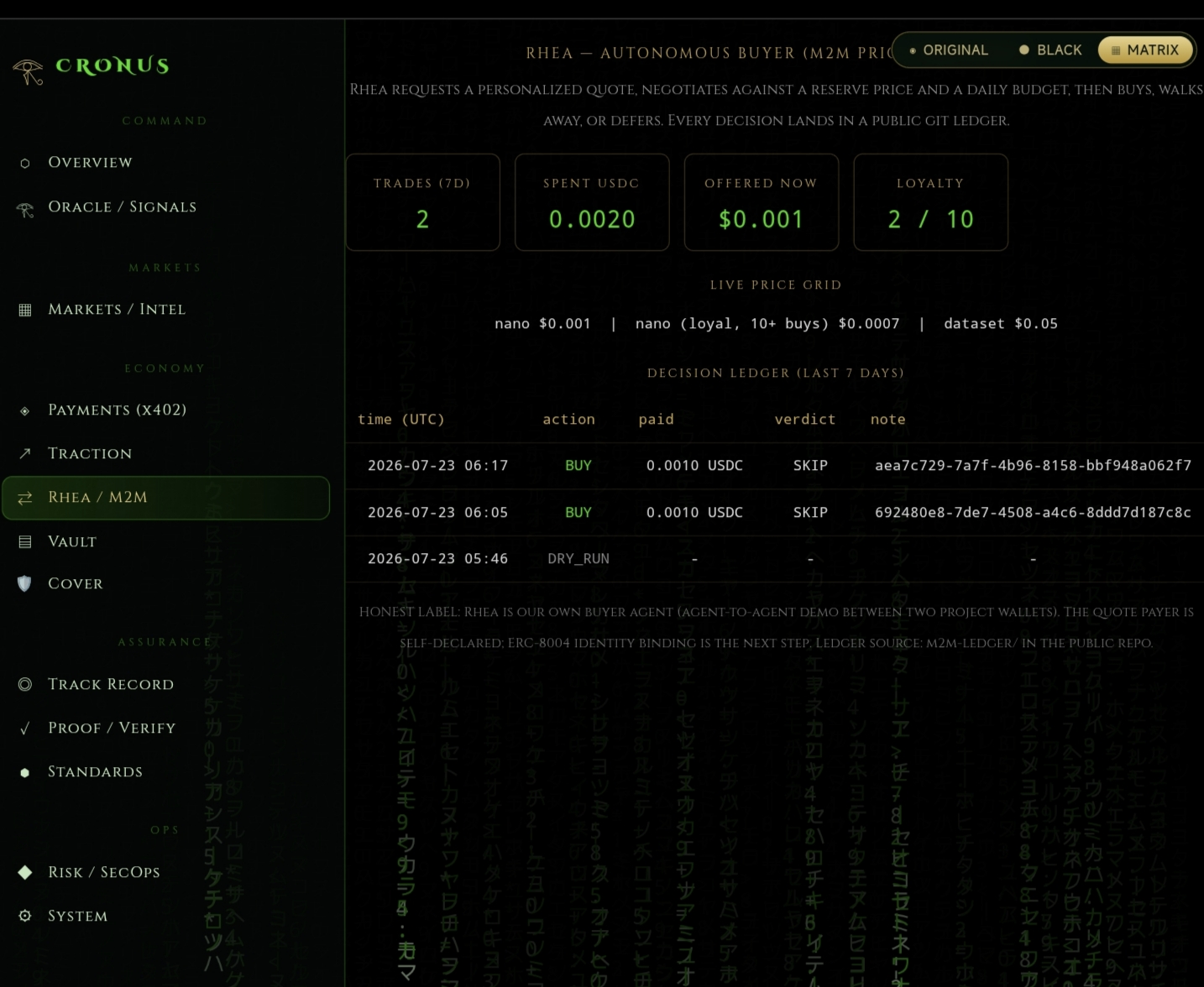Screen dimensions: 1204x987
Task: Open the Overview page
Action: coord(165,163)
